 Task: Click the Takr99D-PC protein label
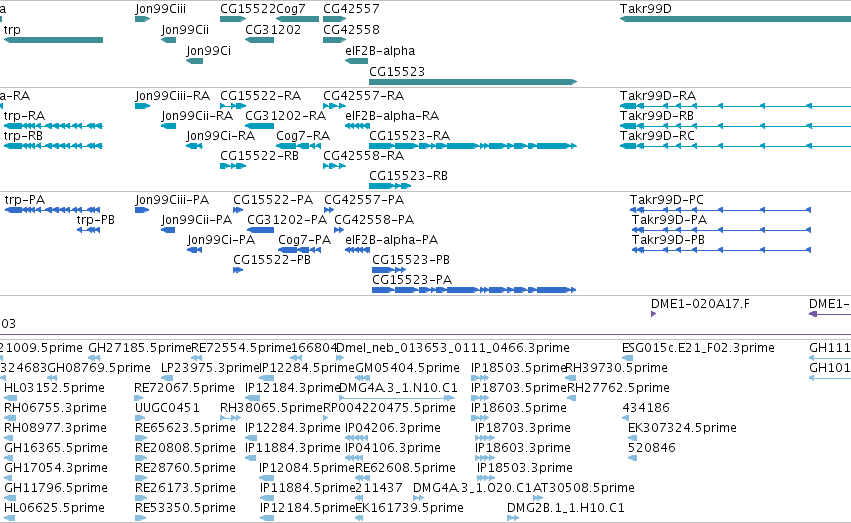pos(666,200)
